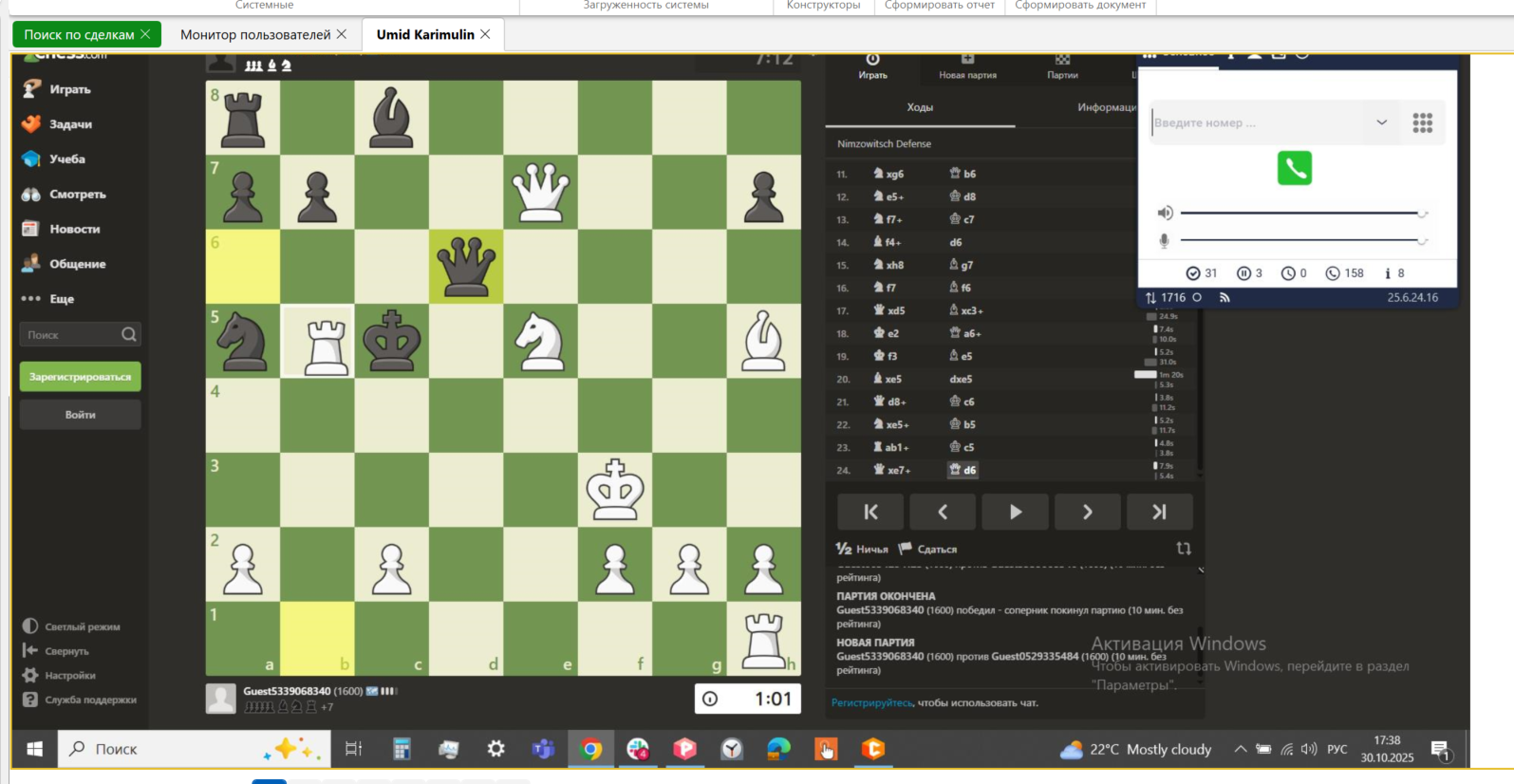1514x784 pixels.
Task: Open Смотреть section in sidebar
Action: tap(64, 195)
